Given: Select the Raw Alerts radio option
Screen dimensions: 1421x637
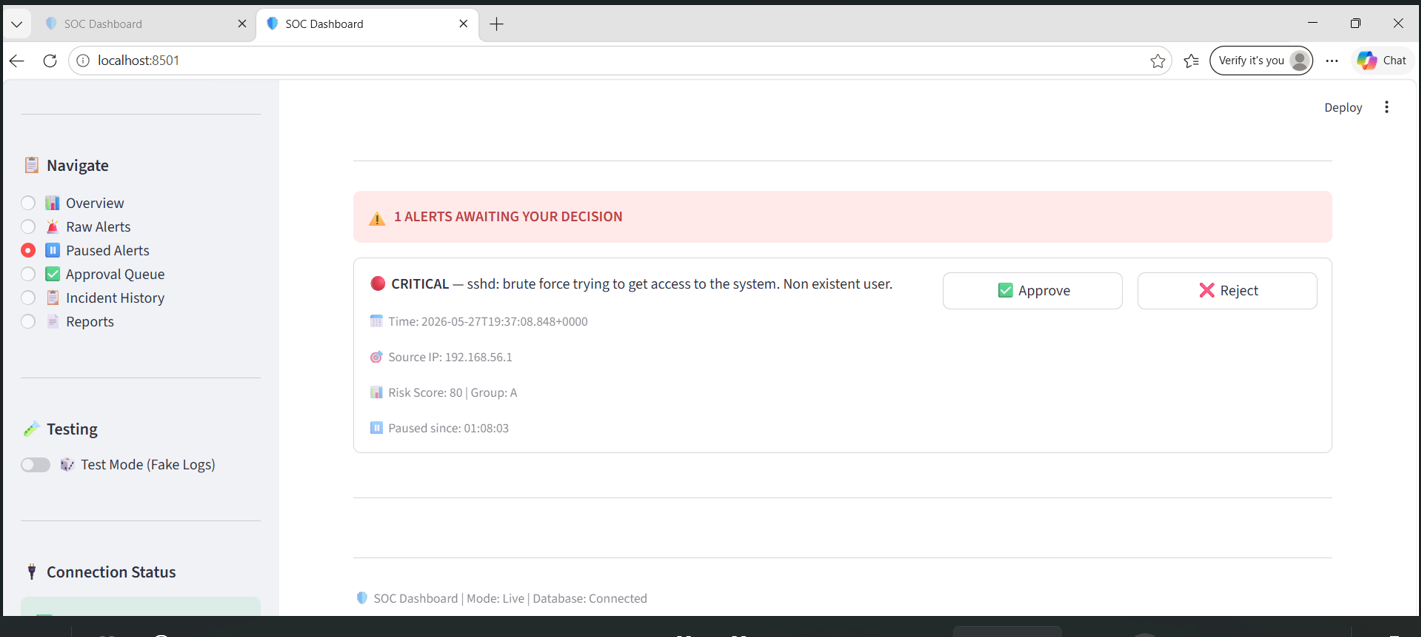Looking at the screenshot, I should (x=28, y=227).
